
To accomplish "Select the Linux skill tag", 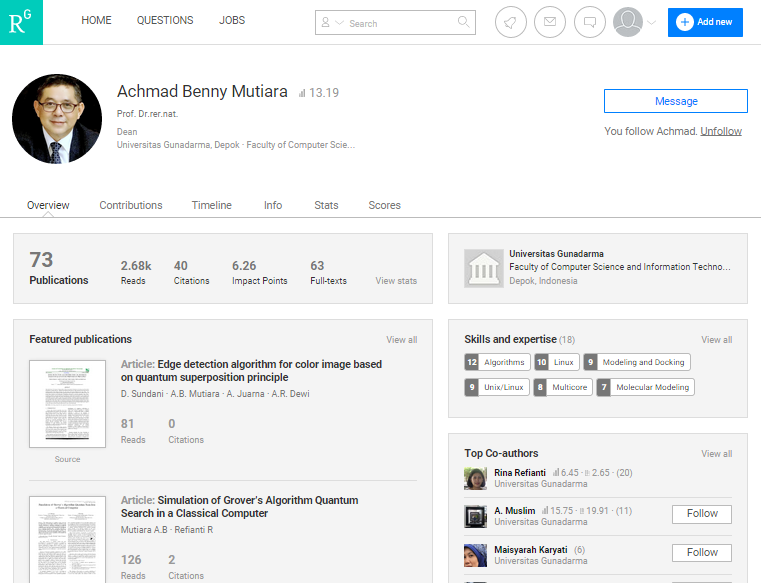I will pyautogui.click(x=557, y=362).
